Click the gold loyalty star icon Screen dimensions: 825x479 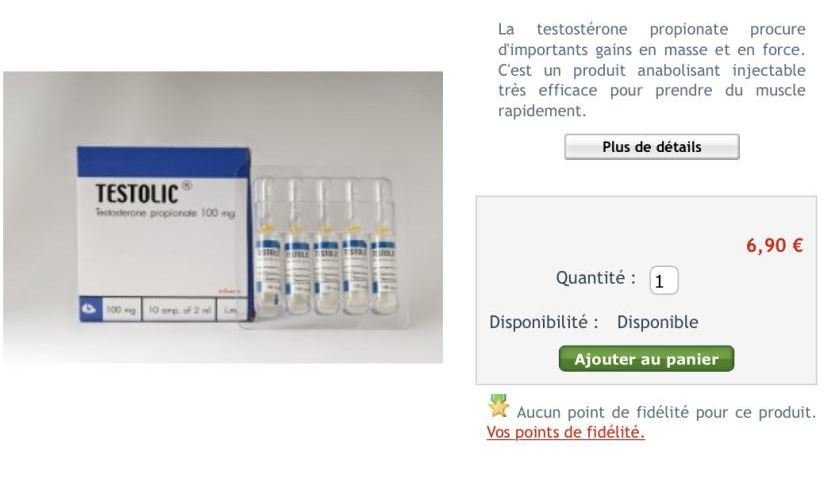pyautogui.click(x=498, y=406)
